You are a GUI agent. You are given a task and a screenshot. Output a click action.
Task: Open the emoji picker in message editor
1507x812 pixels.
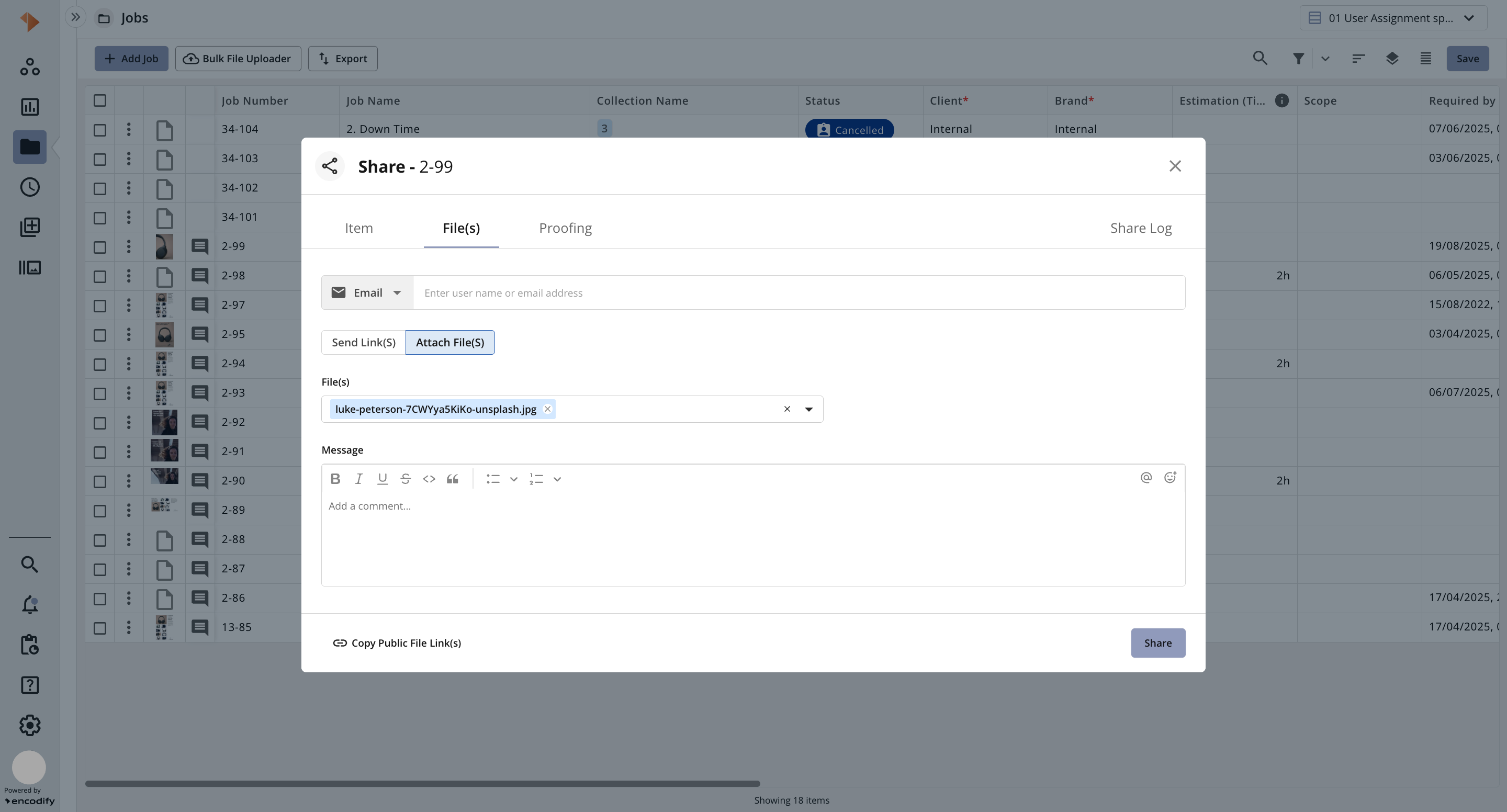[1169, 477]
